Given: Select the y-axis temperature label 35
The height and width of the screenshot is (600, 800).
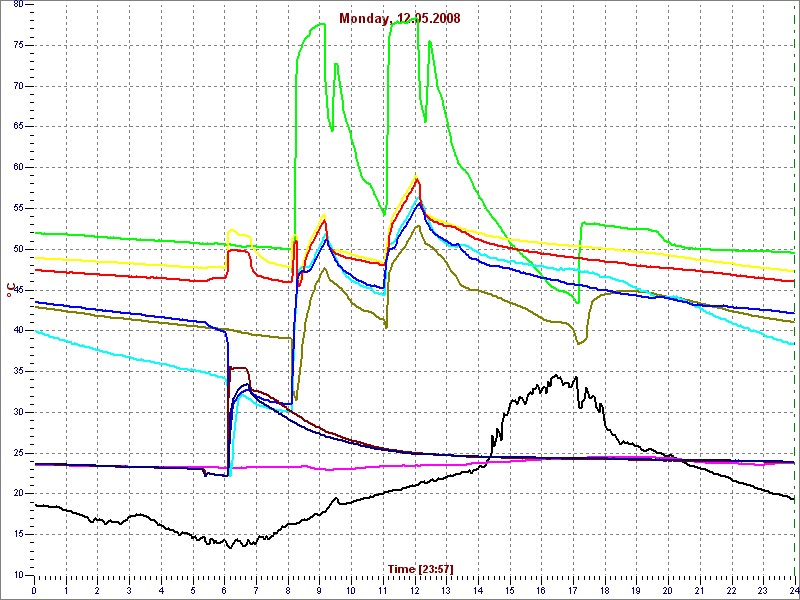Looking at the screenshot, I should point(18,371).
